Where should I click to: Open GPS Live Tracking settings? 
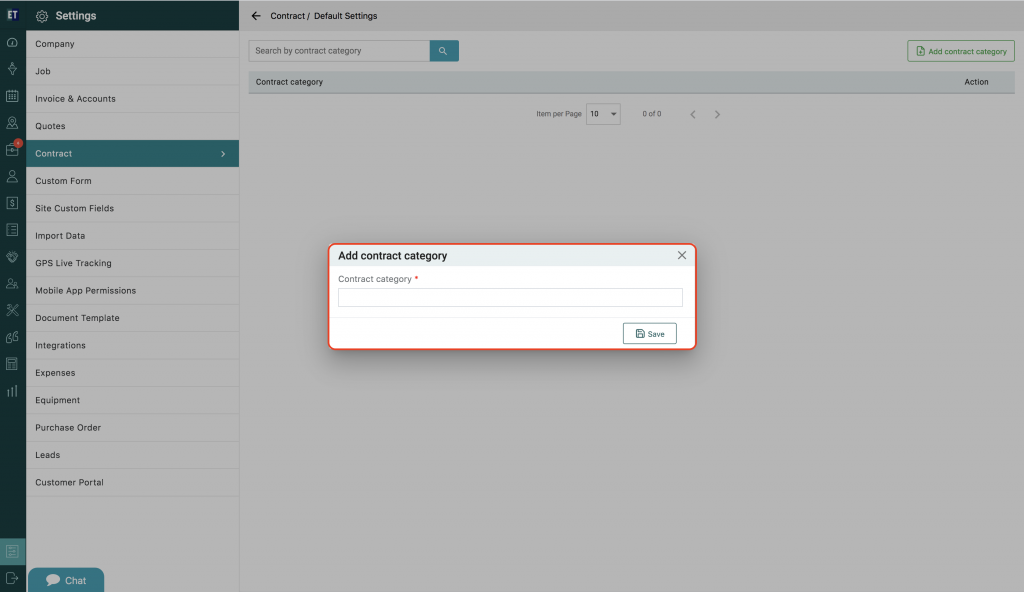coord(133,263)
